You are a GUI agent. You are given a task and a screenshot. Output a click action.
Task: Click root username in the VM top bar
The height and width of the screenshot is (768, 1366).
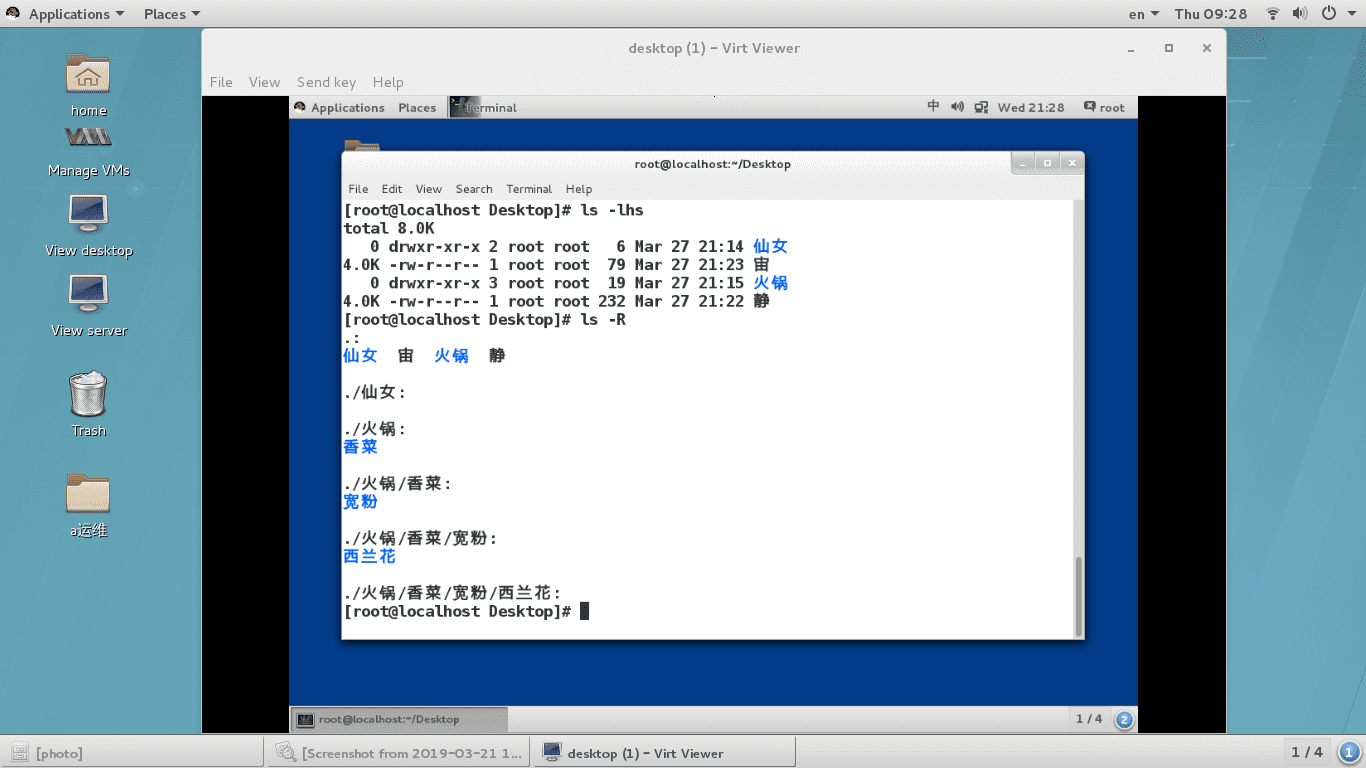[1111, 107]
